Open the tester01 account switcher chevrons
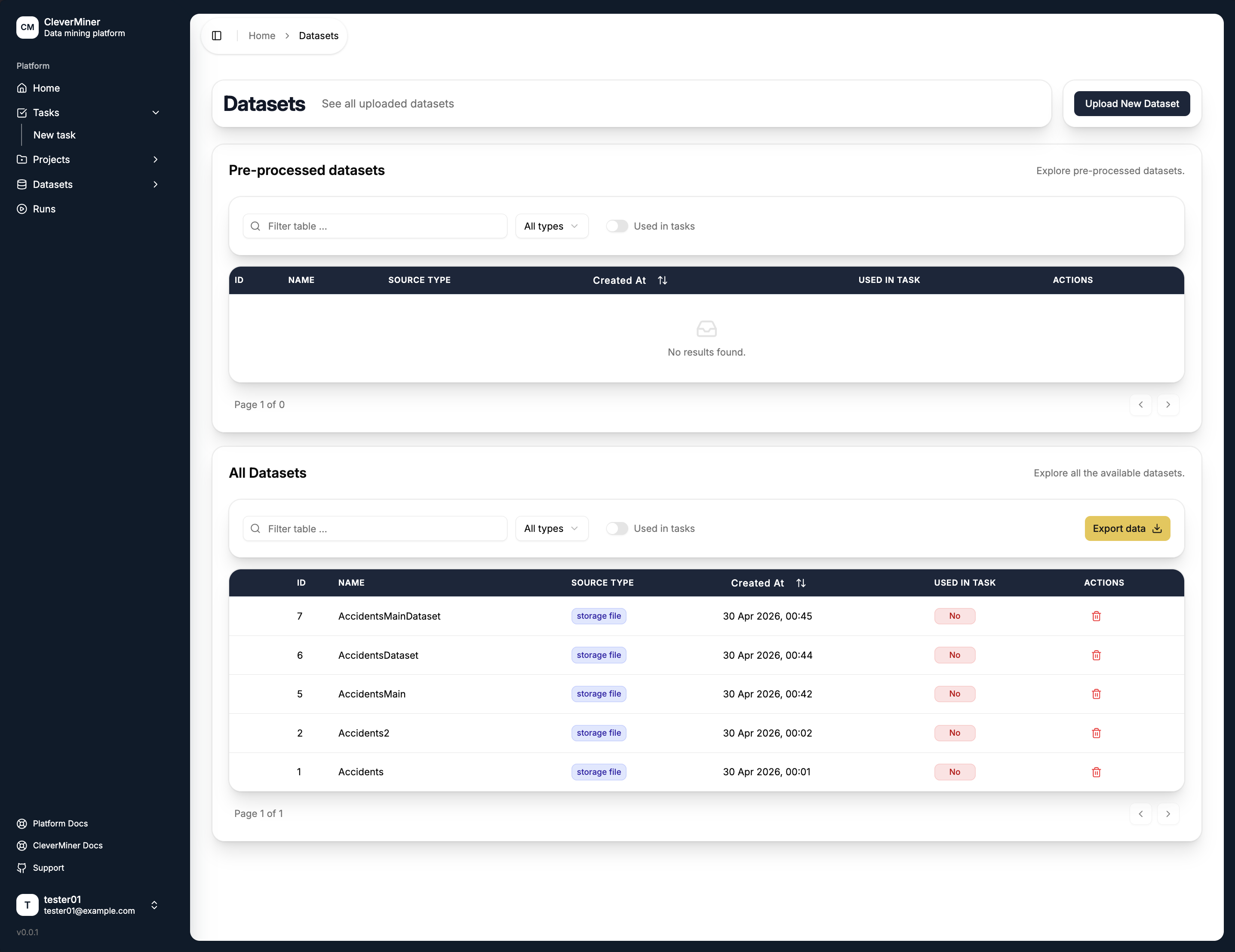Screen dimensions: 1235x952 click(x=154, y=905)
